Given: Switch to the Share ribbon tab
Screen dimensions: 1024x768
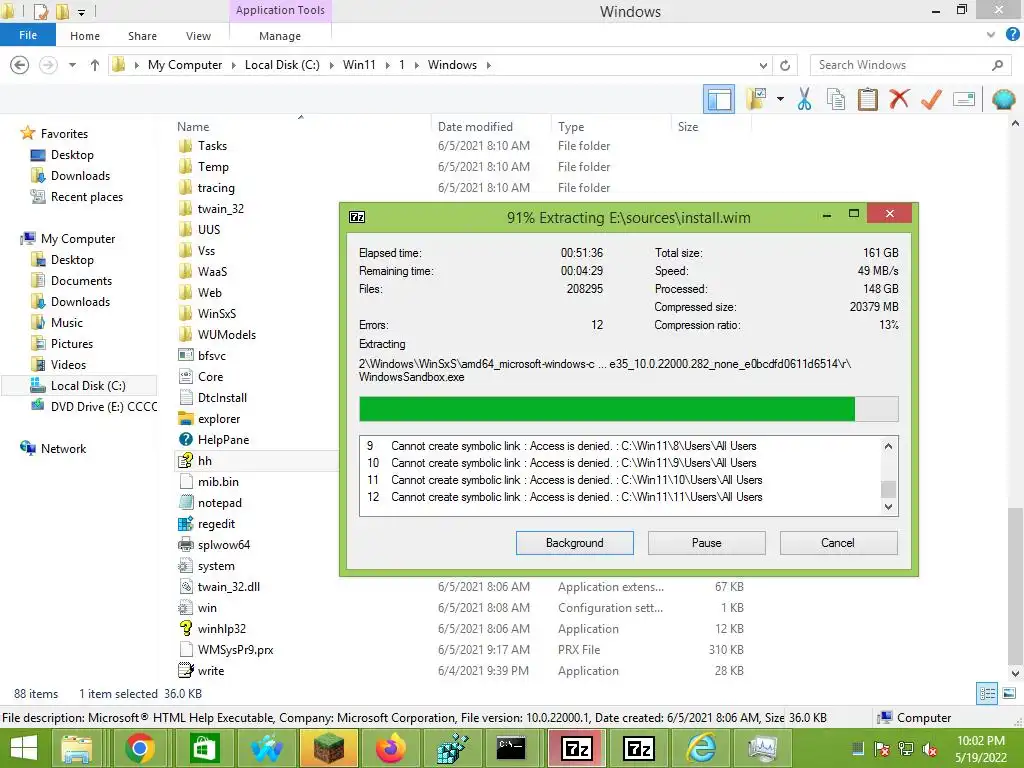Looking at the screenshot, I should point(142,36).
